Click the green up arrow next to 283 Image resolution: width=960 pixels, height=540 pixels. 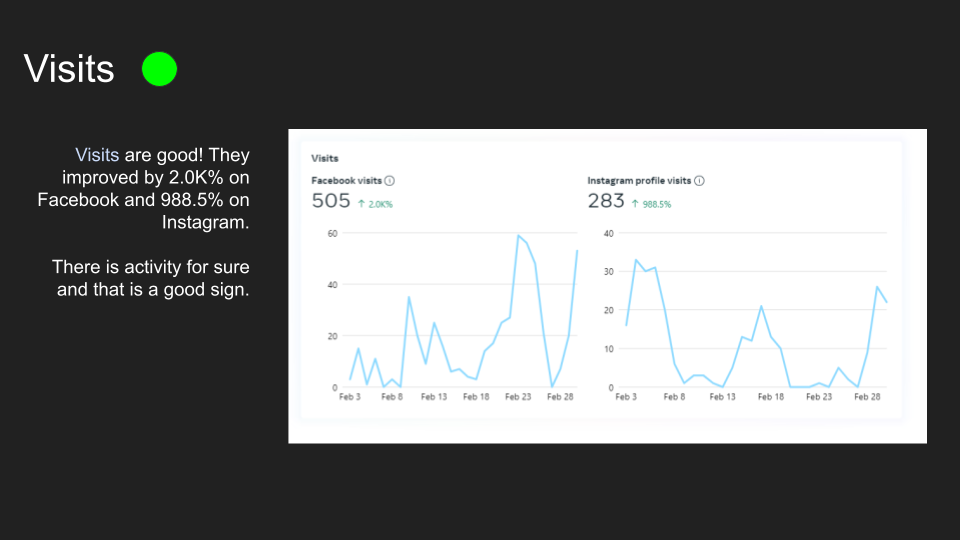pyautogui.click(x=635, y=203)
